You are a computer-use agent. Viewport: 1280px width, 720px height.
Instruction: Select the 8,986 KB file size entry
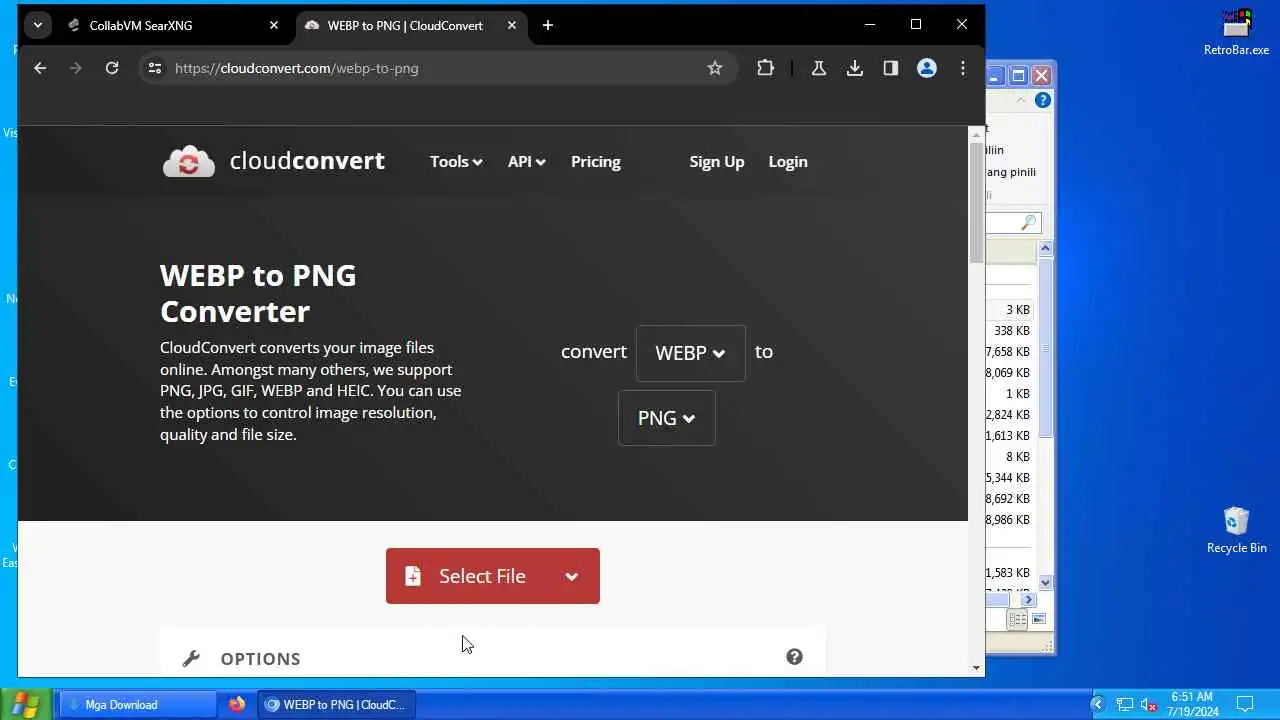point(1008,520)
